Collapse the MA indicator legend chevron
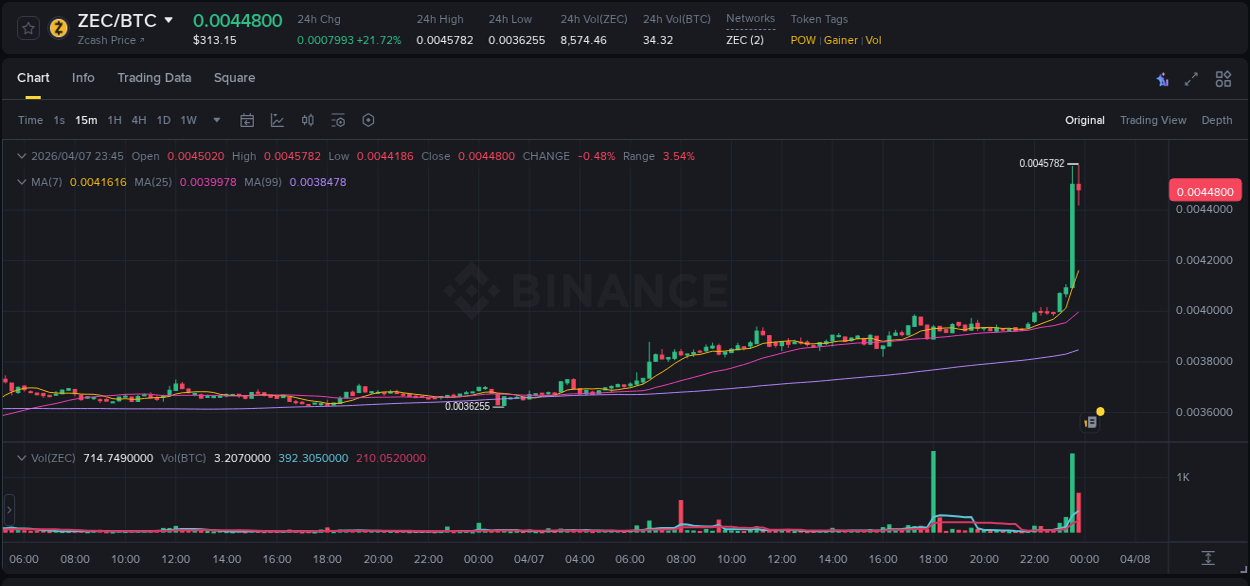The image size is (1250, 586). [x=21, y=182]
